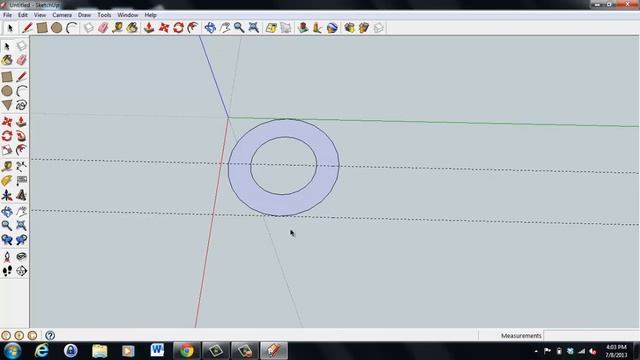This screenshot has width=640, height=360.
Task: Choose the Rectangle tool in top toolbar
Action: tap(42, 28)
